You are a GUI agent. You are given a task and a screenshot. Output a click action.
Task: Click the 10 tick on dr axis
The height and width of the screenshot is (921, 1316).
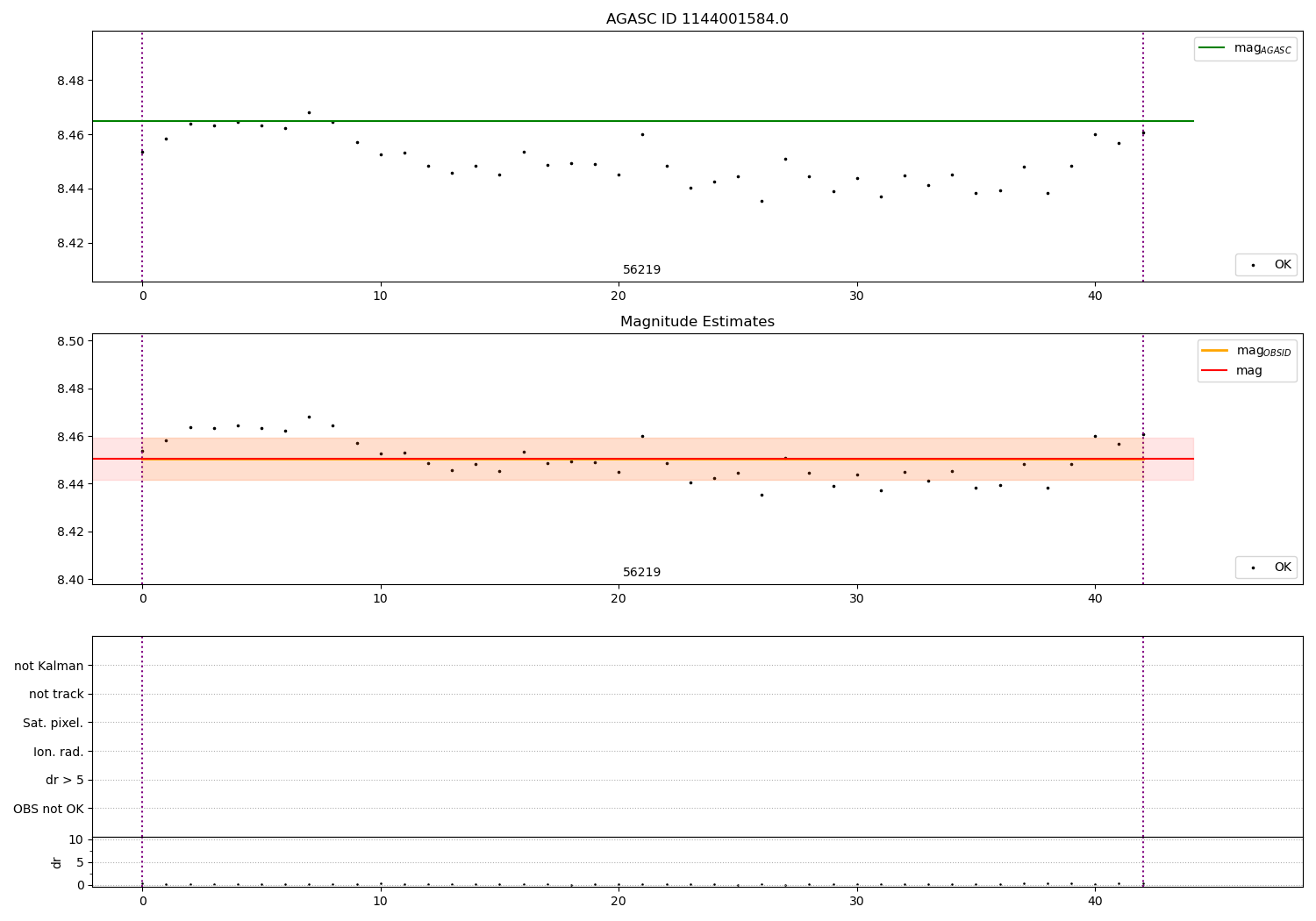click(75, 839)
